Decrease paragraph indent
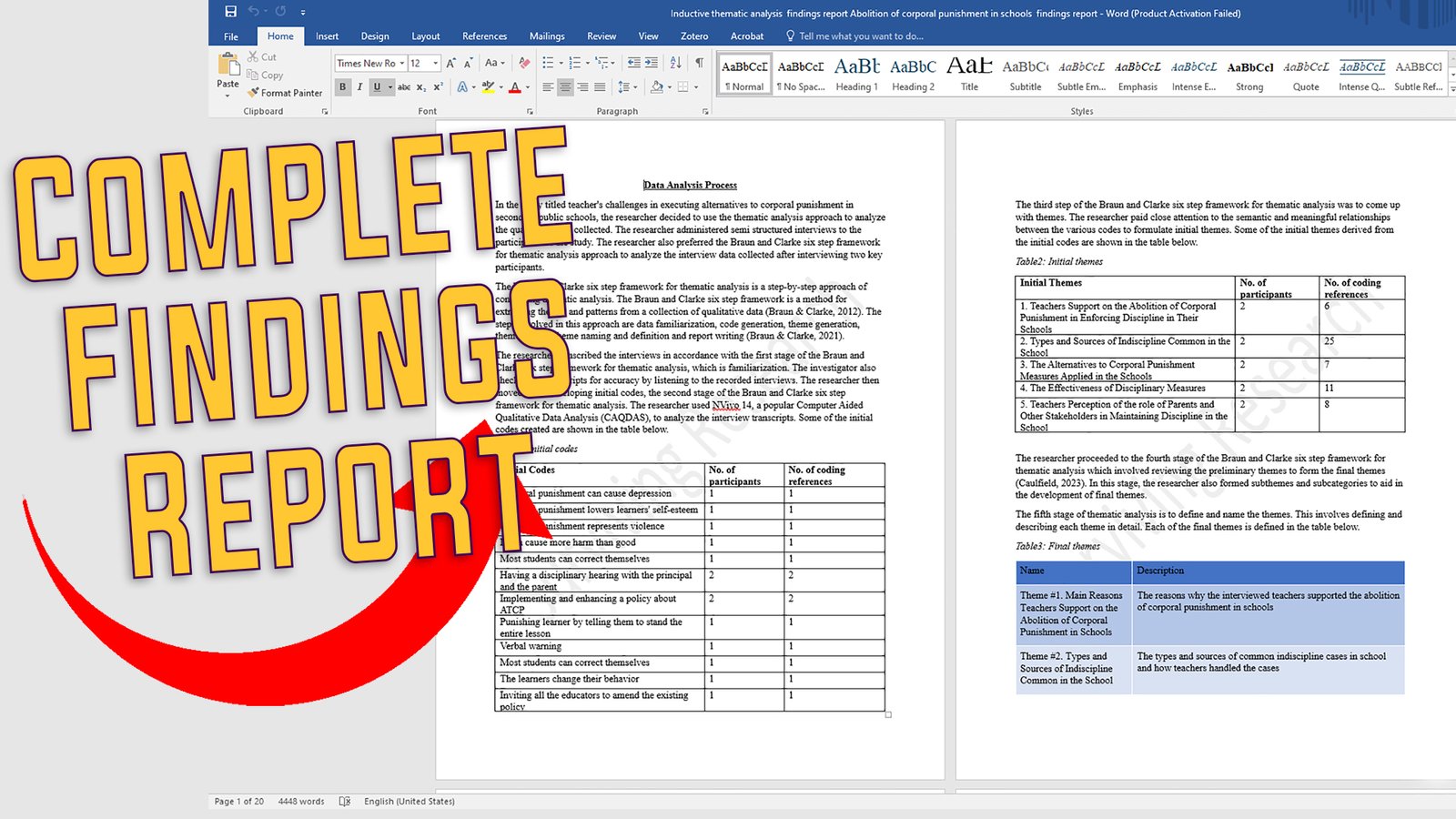Screen dimensions: 1456x819 [634, 63]
